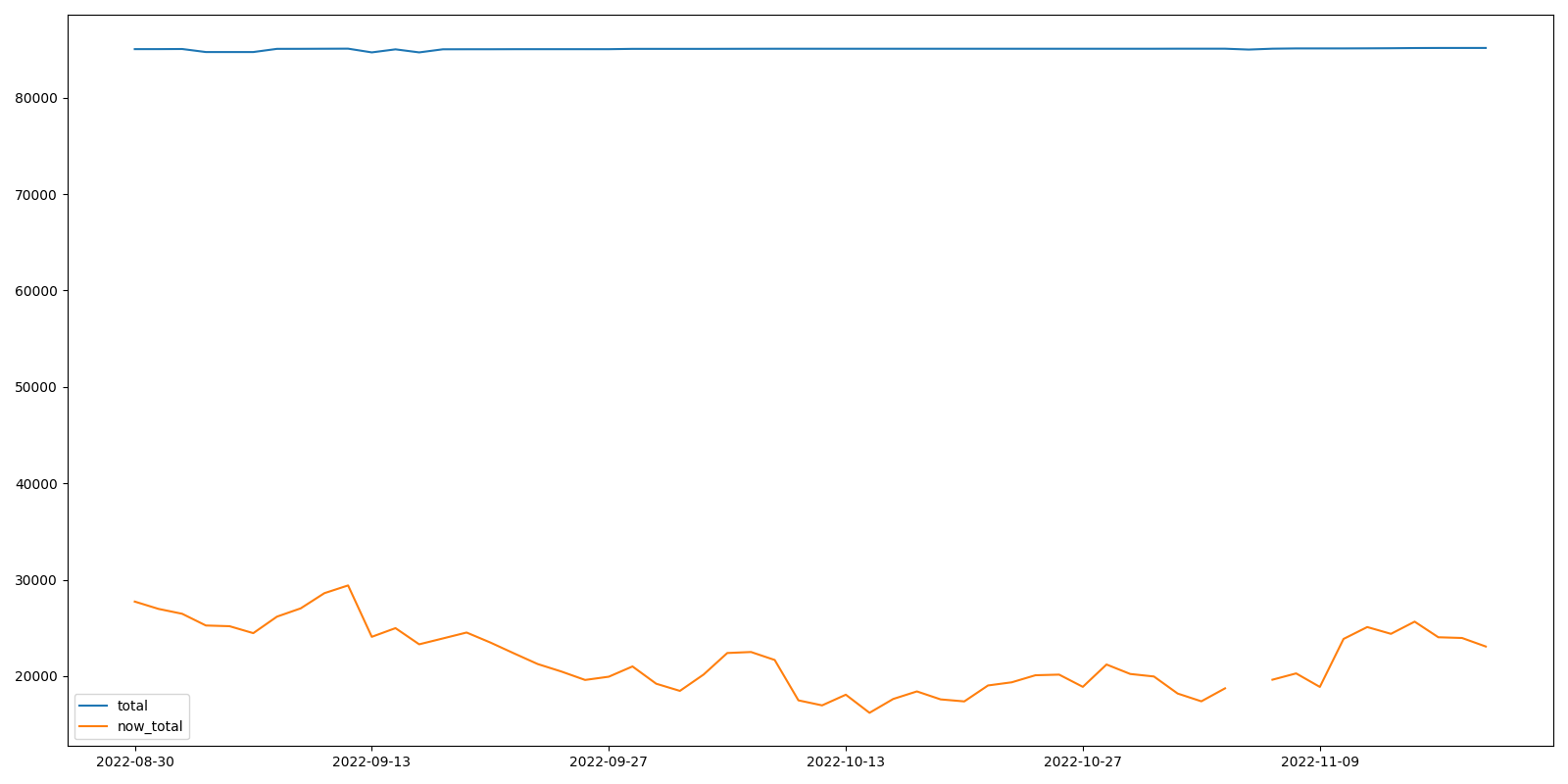
Task: Click the x-axis date 2022-10-13
Action: point(846,761)
